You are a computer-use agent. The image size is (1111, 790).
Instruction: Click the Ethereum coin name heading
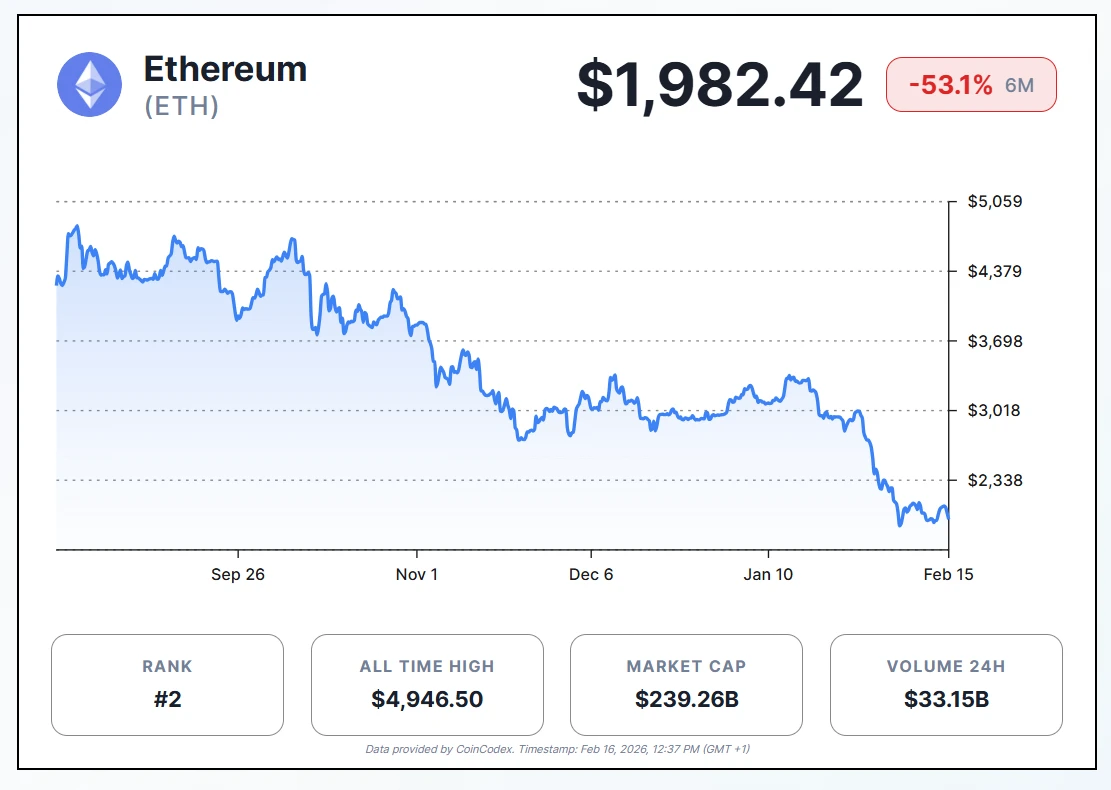pos(225,69)
